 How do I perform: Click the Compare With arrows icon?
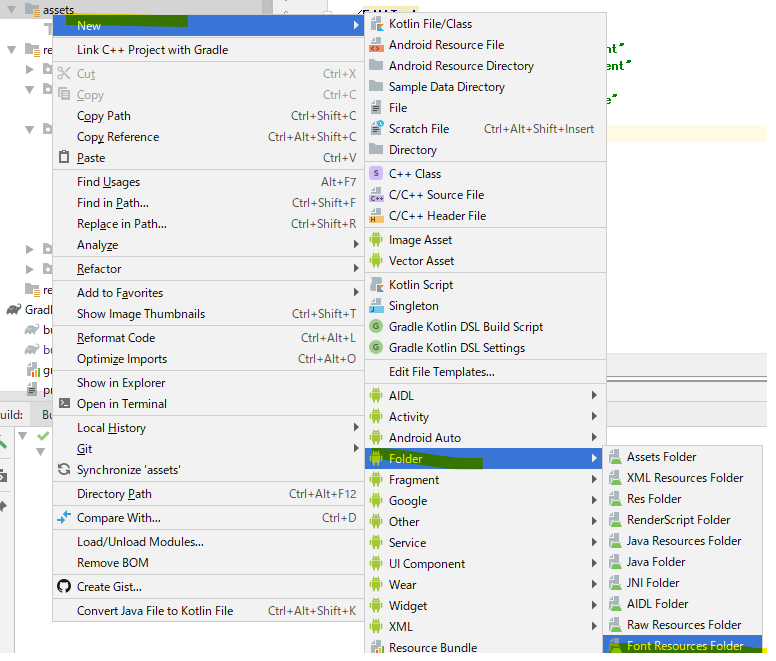(x=64, y=518)
